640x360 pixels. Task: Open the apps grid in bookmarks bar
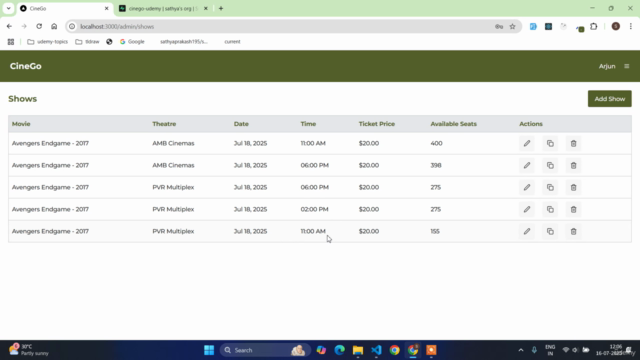(11, 42)
